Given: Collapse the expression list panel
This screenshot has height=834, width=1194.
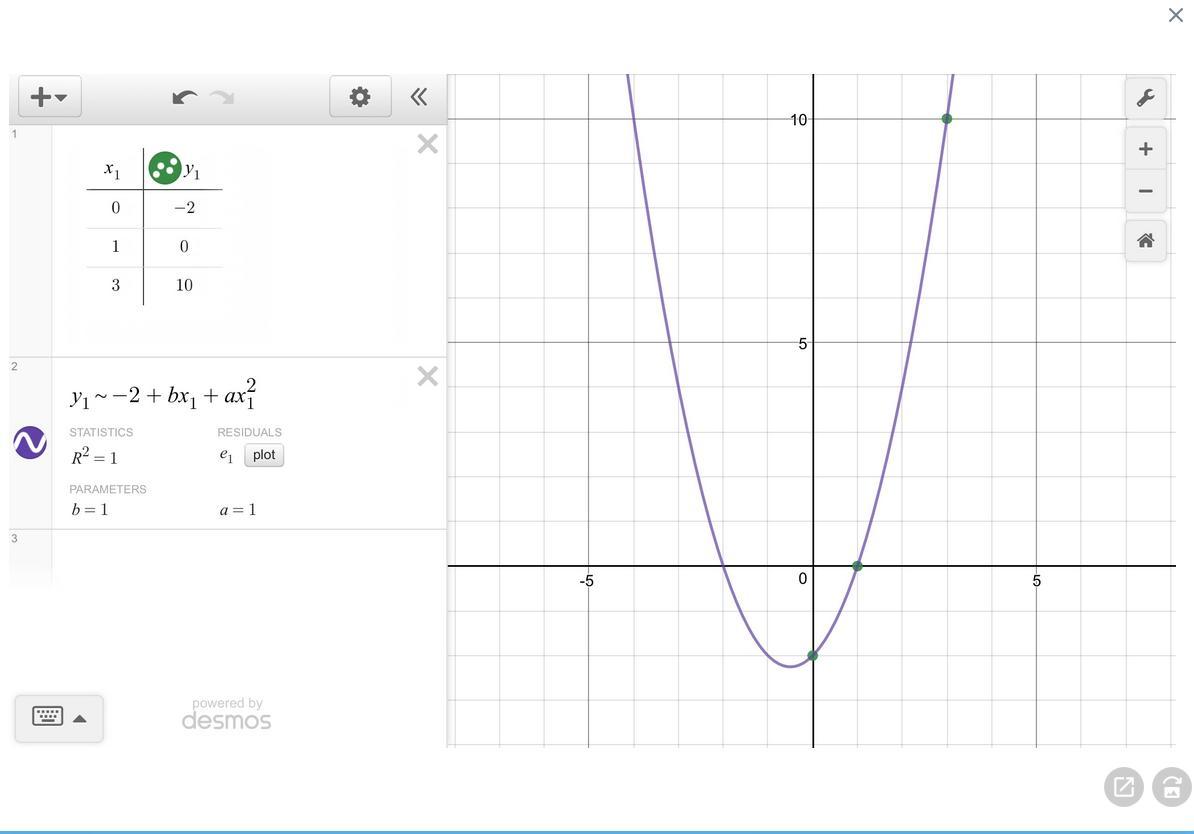Looking at the screenshot, I should coord(419,97).
